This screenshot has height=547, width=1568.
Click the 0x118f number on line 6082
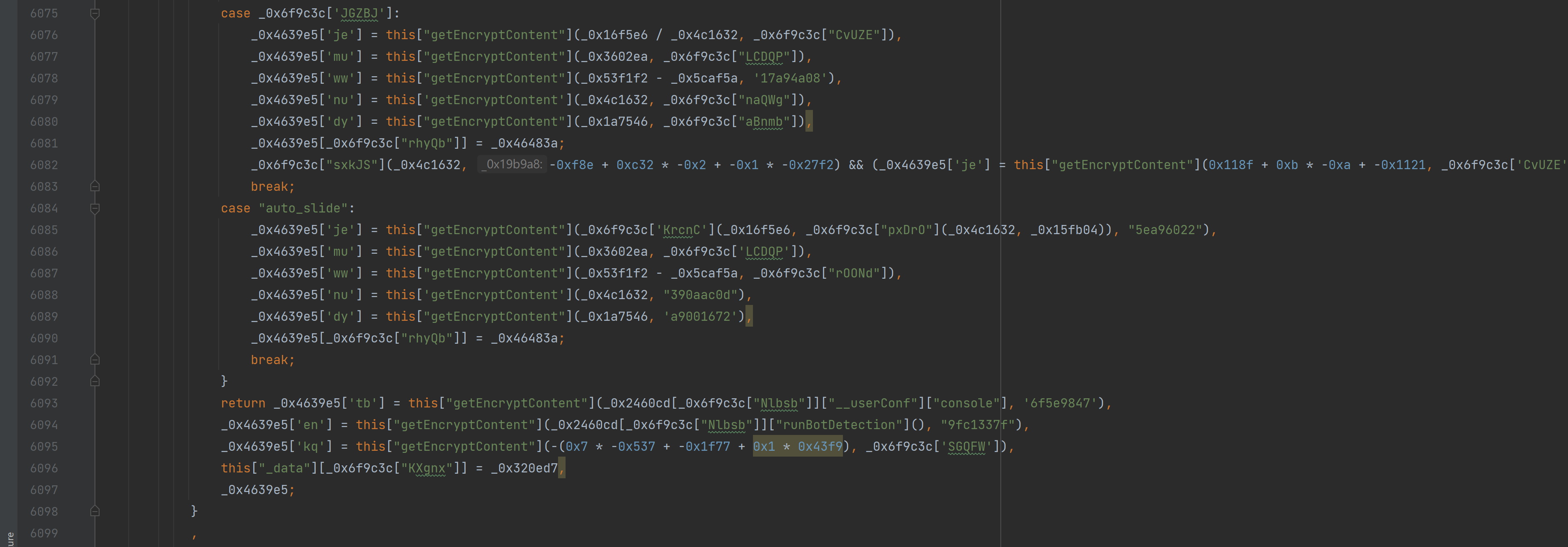(x=1231, y=165)
